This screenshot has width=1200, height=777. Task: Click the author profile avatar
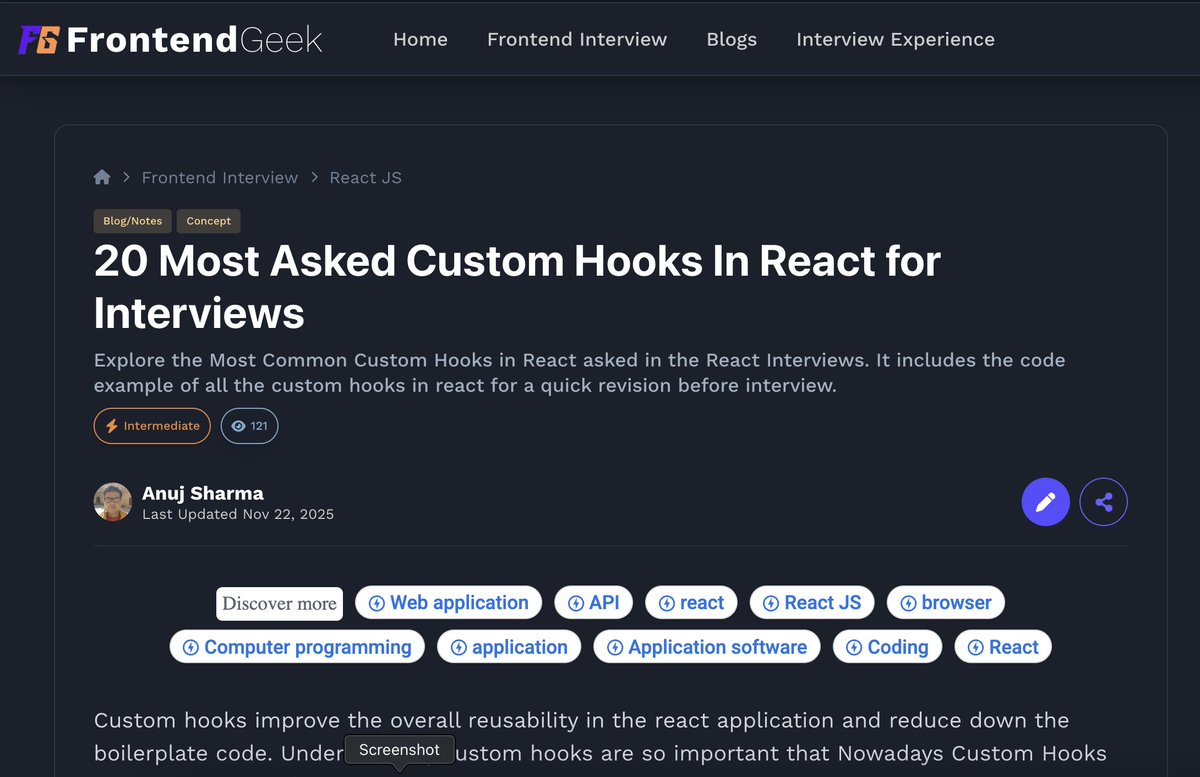tap(112, 502)
